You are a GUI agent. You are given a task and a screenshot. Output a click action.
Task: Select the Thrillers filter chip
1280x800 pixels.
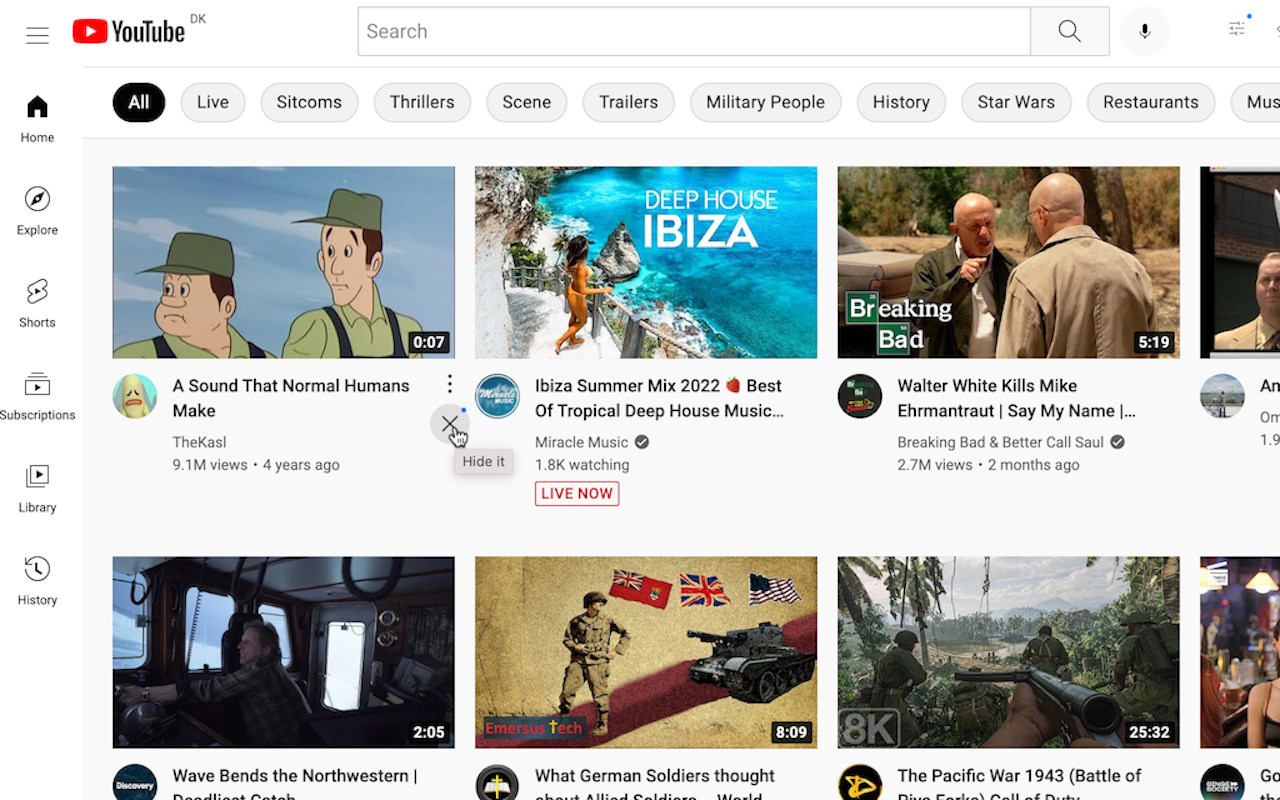(x=422, y=102)
